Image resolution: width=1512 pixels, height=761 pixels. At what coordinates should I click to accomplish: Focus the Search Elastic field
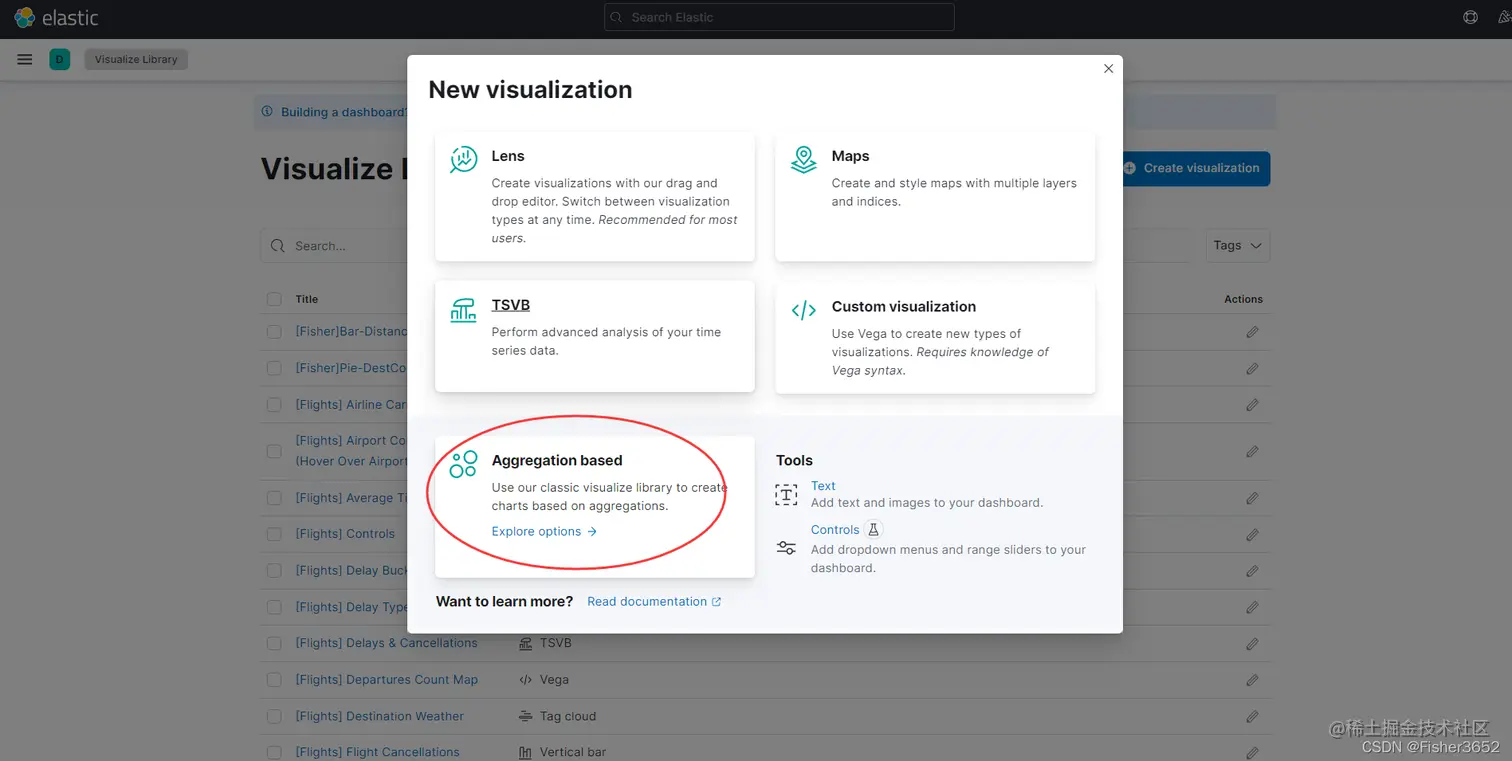tap(780, 17)
